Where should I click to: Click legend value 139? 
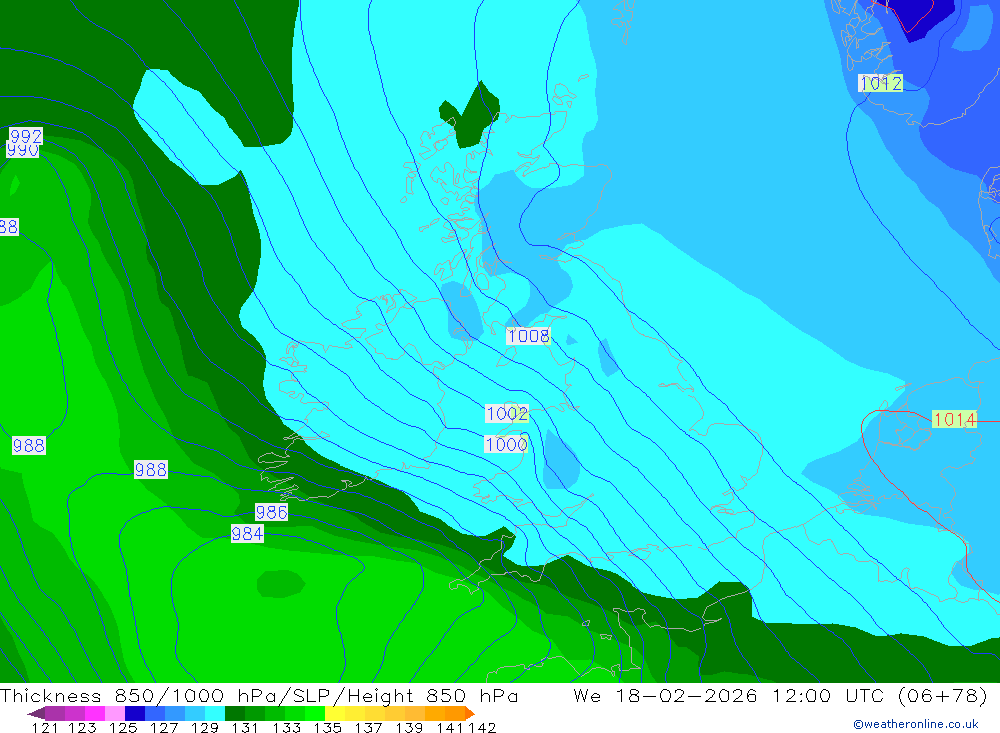click(409, 728)
